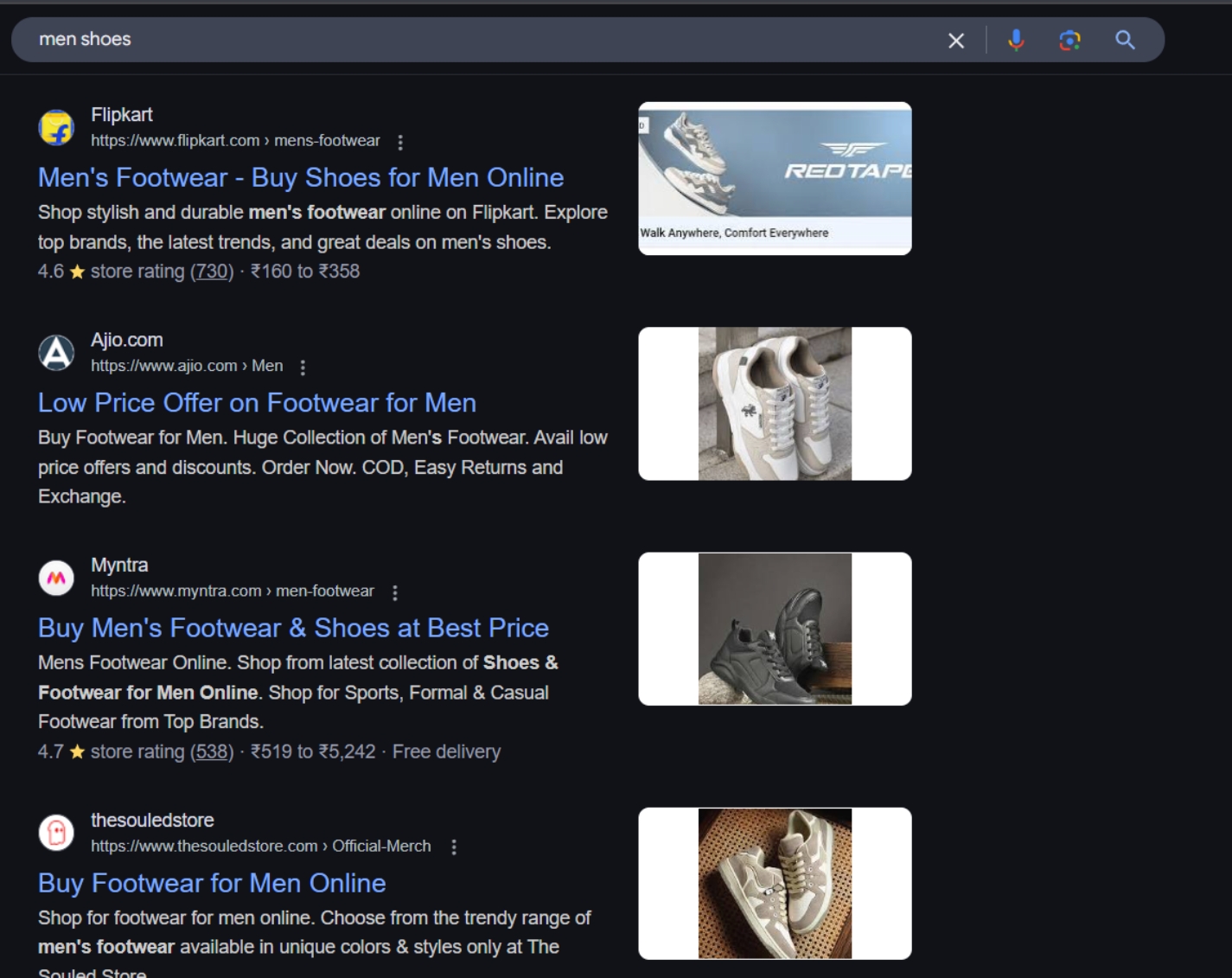This screenshot has height=978, width=1232.
Task: Click the 'Free delivery' text under Myntra
Action: point(446,751)
